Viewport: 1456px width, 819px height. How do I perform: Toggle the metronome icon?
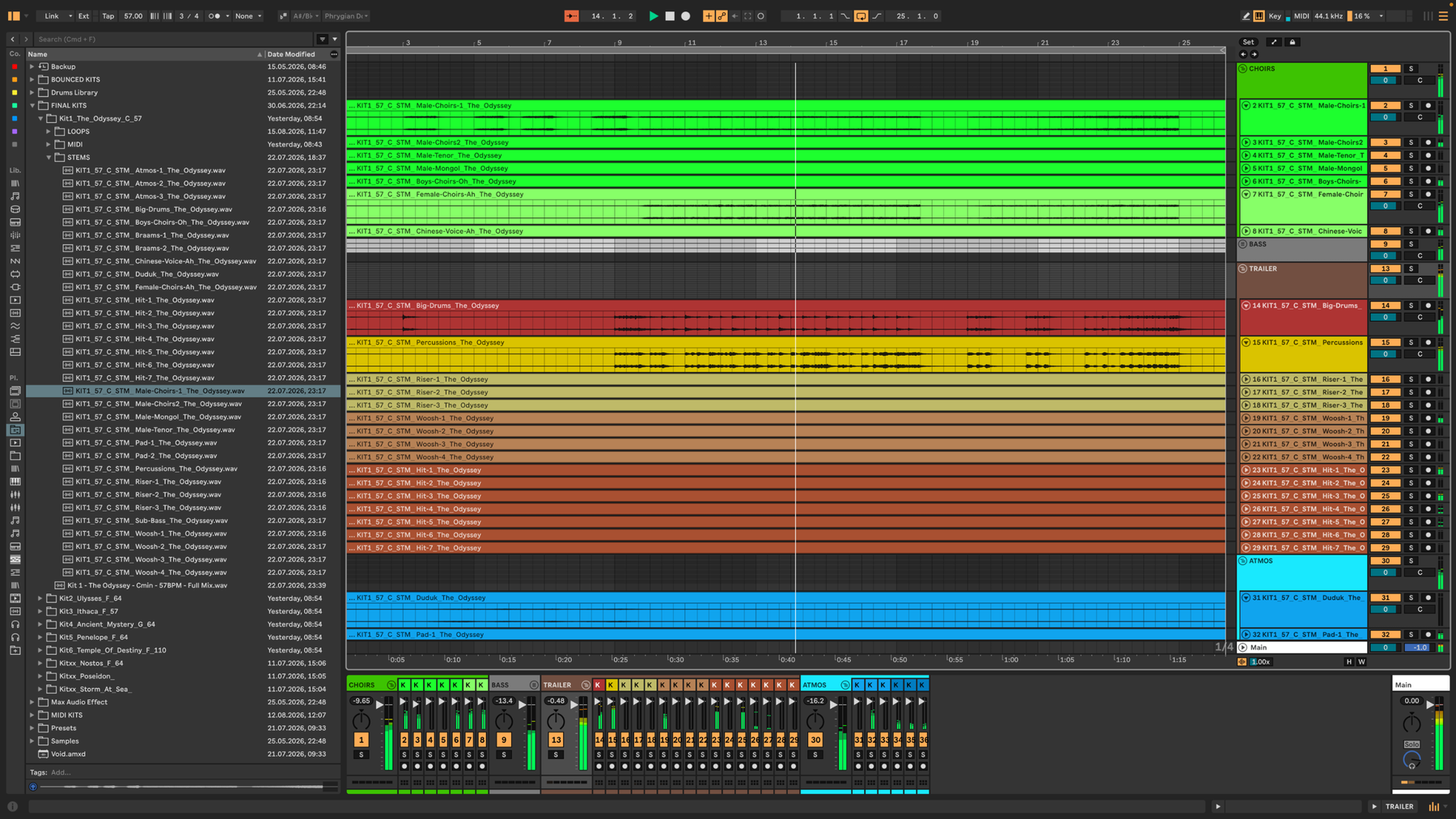pyautogui.click(x=214, y=16)
